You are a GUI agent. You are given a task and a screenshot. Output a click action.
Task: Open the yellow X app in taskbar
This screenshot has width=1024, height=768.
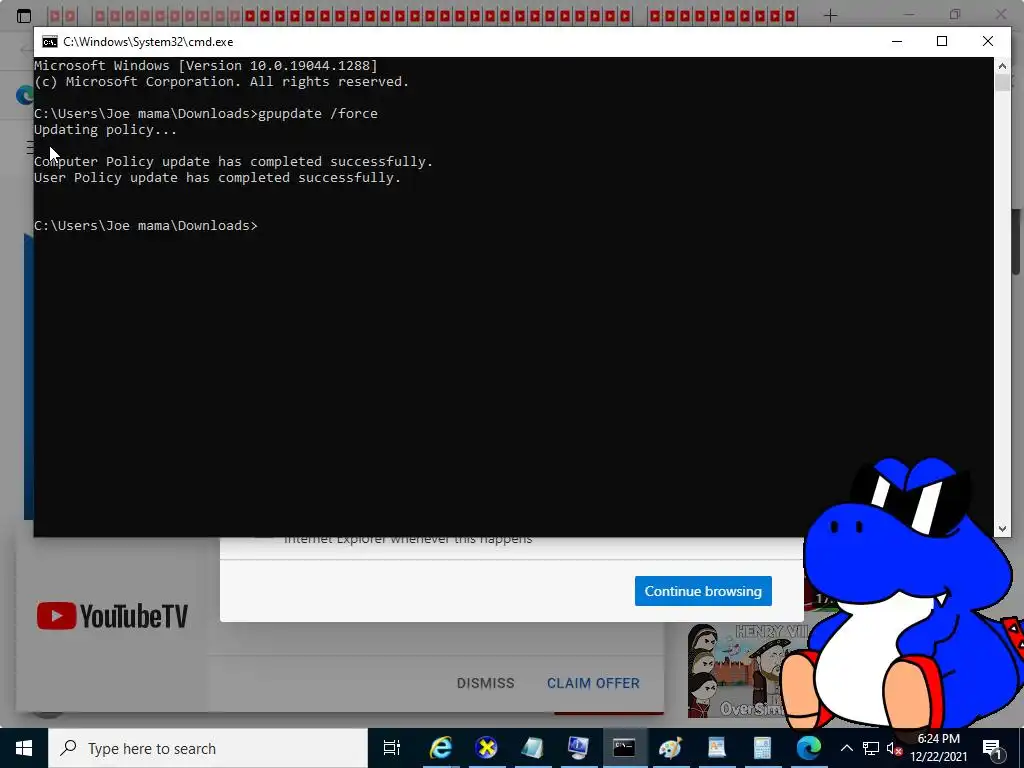(487, 748)
